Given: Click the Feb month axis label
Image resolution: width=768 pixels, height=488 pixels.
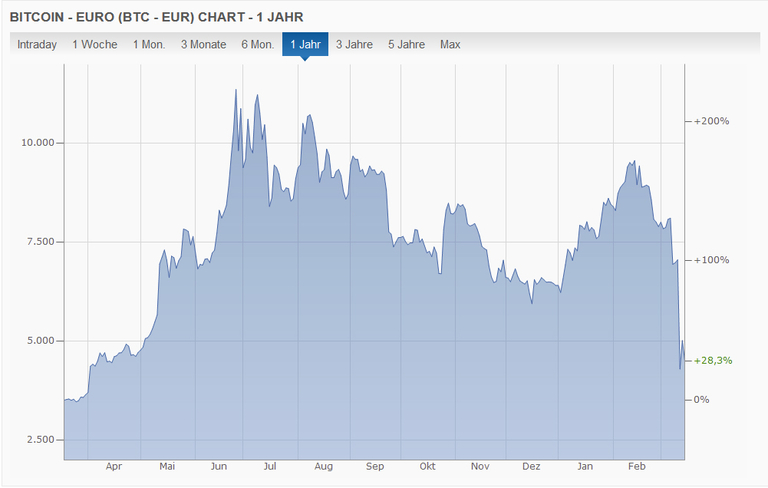Looking at the screenshot, I should point(636,466).
